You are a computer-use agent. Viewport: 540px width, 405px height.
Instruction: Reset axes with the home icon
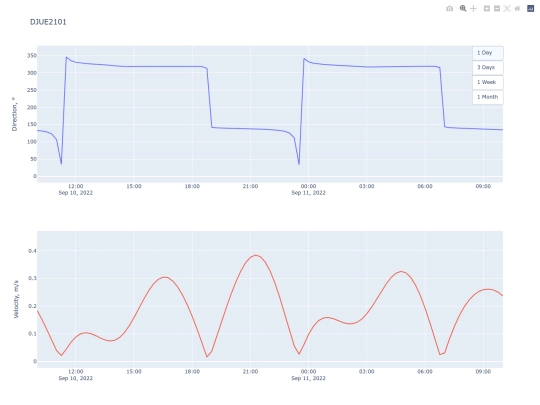(517, 9)
